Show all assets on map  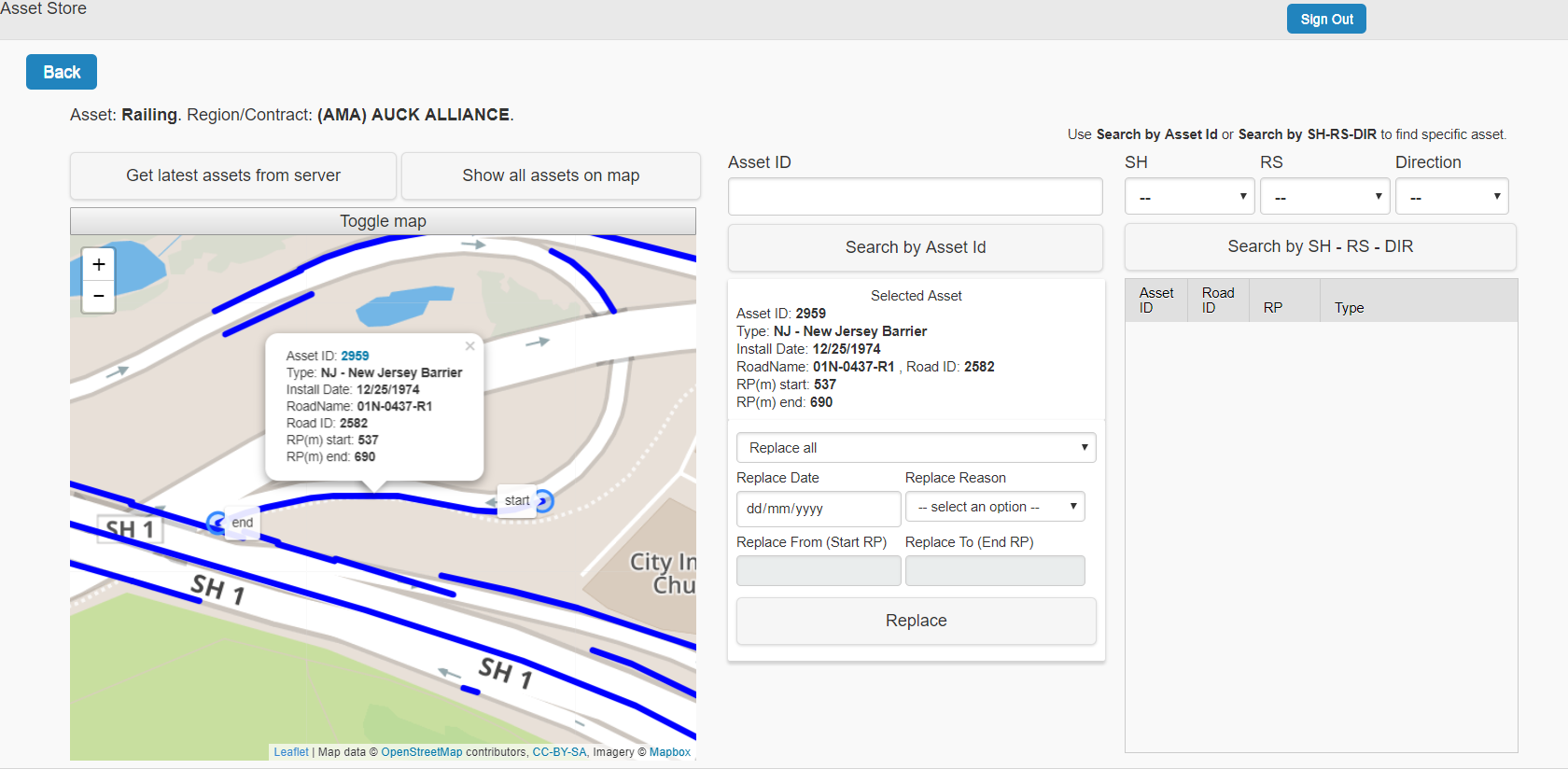point(551,175)
